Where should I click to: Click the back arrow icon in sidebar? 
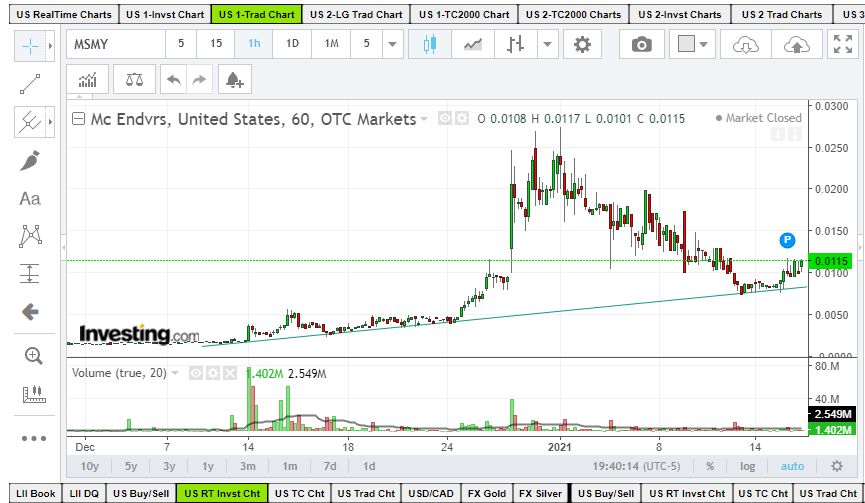(30, 312)
